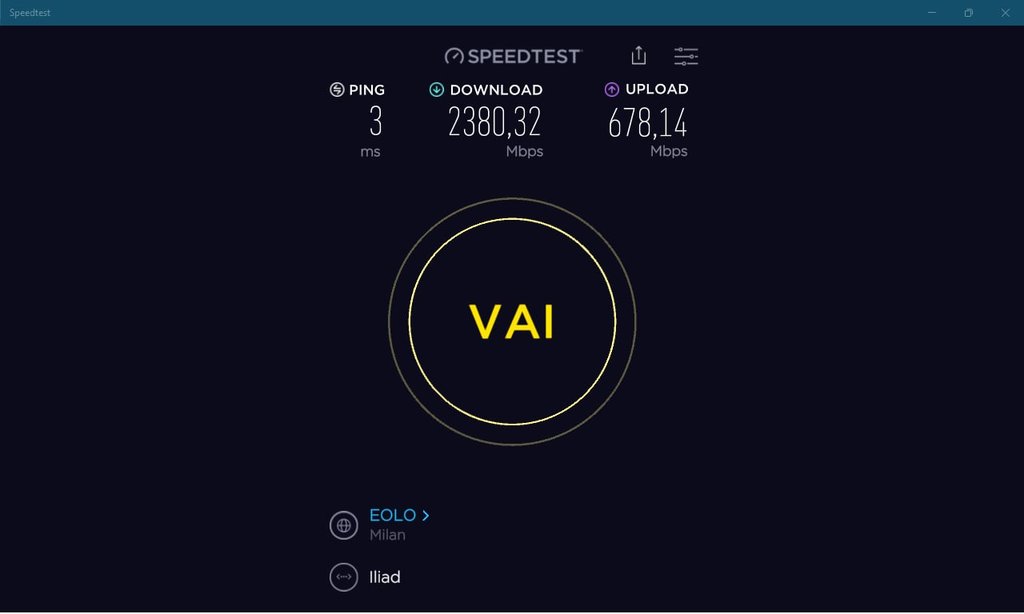Click the 2380,32 download result
The image size is (1024, 614).
(494, 122)
